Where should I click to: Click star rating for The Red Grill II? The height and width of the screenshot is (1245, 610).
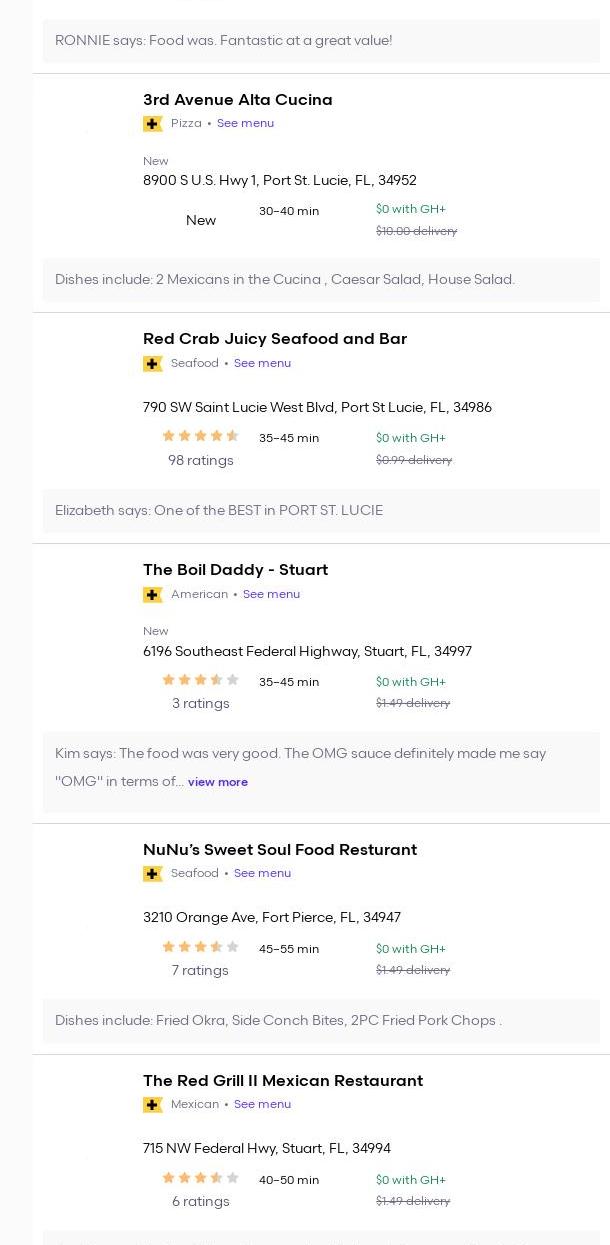tap(200, 1178)
